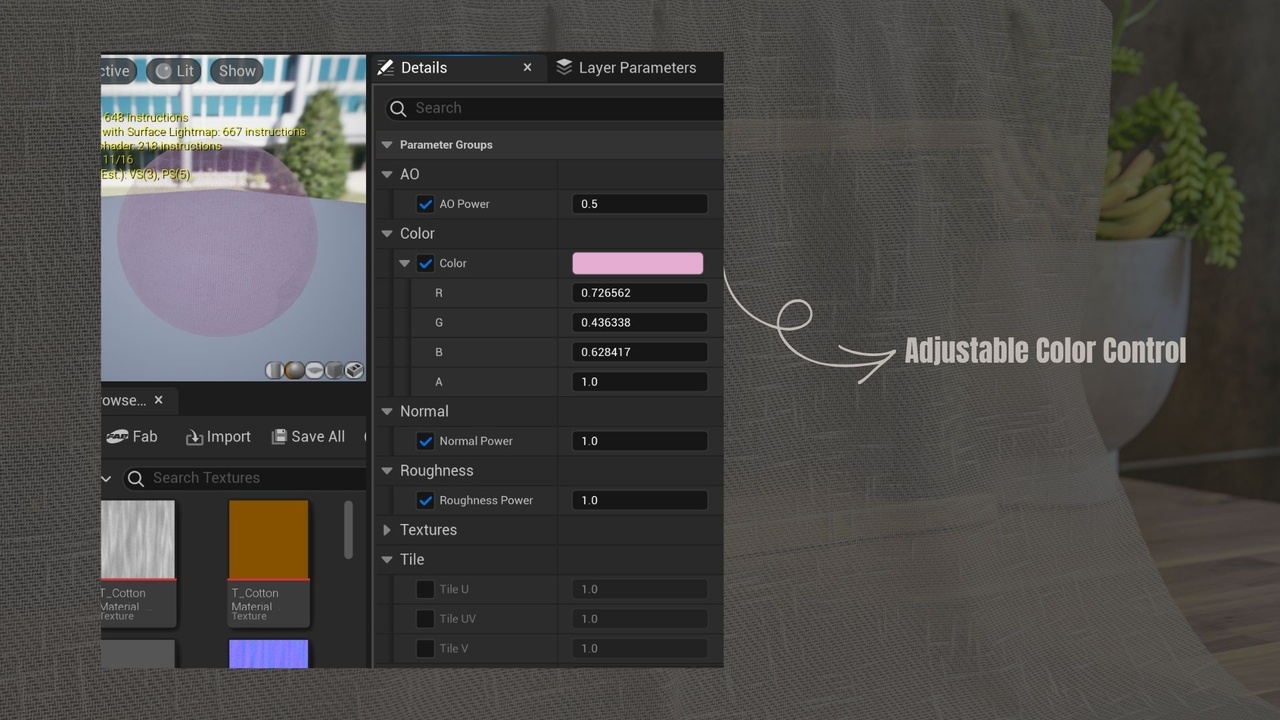
Task: Enable the Tile U checkbox
Action: pyautogui.click(x=425, y=589)
